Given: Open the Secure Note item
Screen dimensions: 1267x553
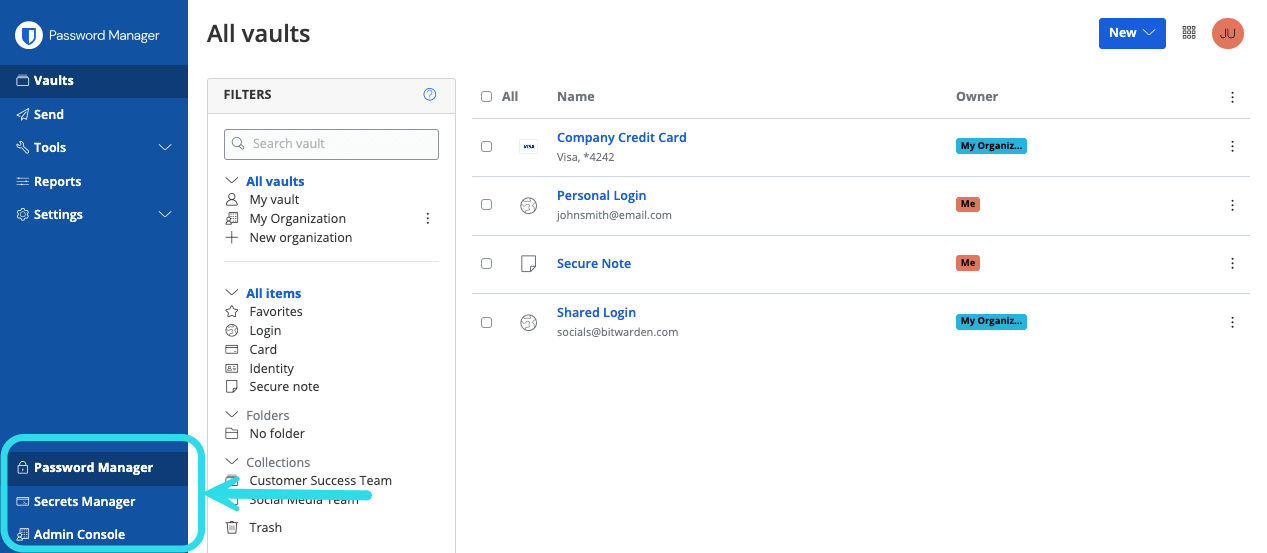Looking at the screenshot, I should 594,264.
